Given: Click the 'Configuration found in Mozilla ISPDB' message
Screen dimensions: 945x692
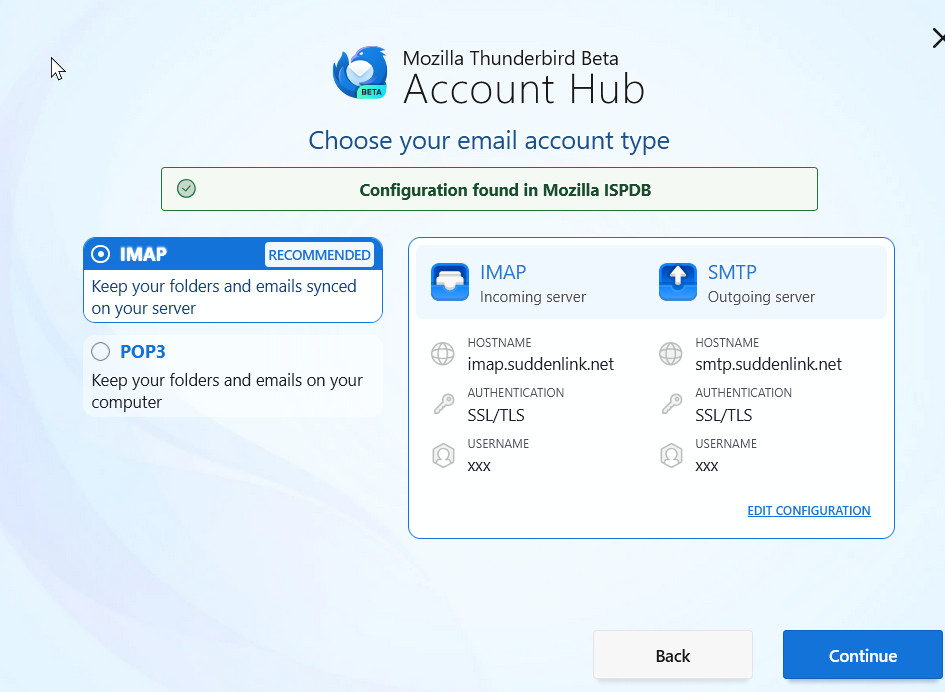Looking at the screenshot, I should [x=505, y=190].
